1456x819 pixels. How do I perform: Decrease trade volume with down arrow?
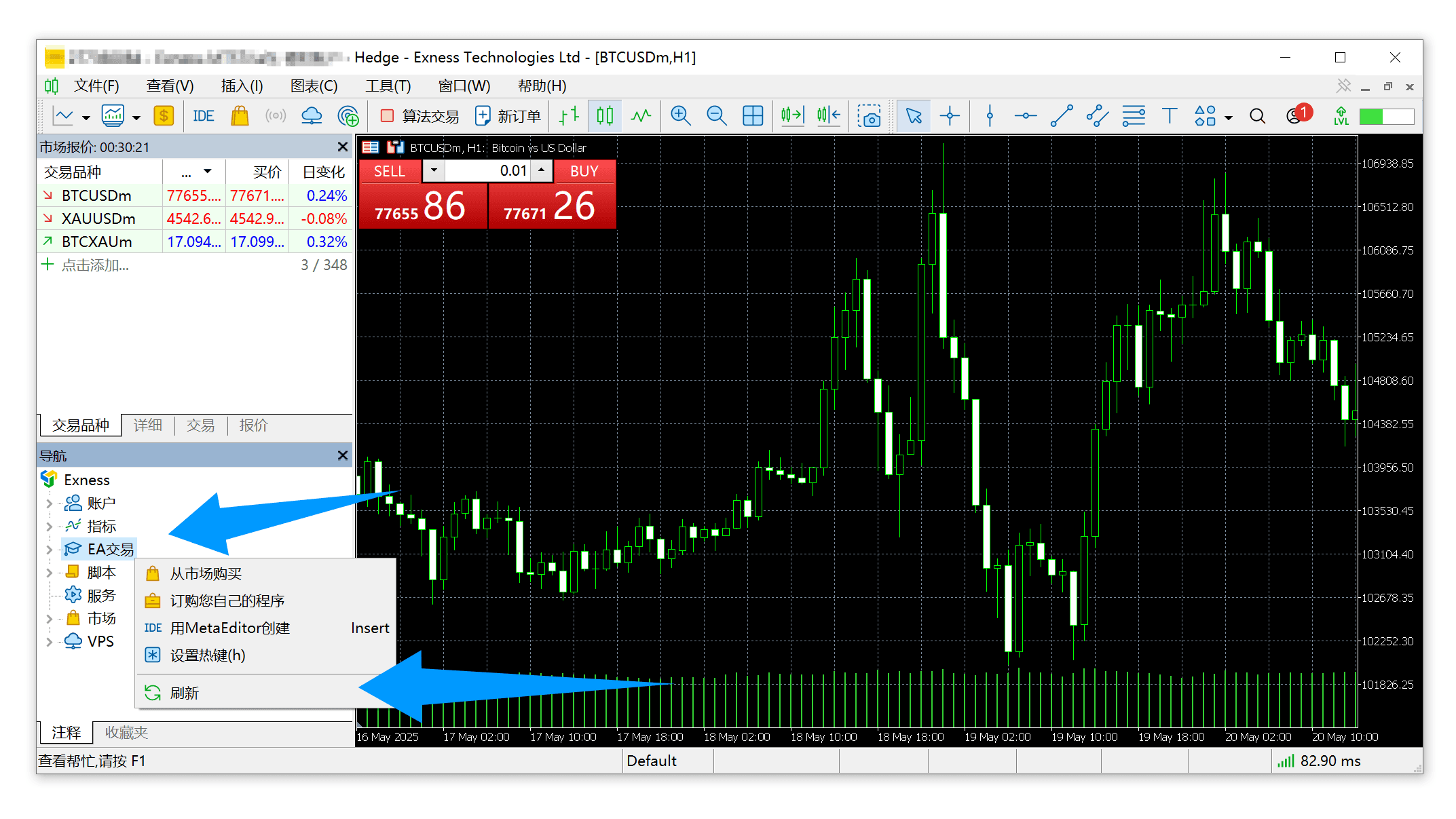(x=434, y=171)
